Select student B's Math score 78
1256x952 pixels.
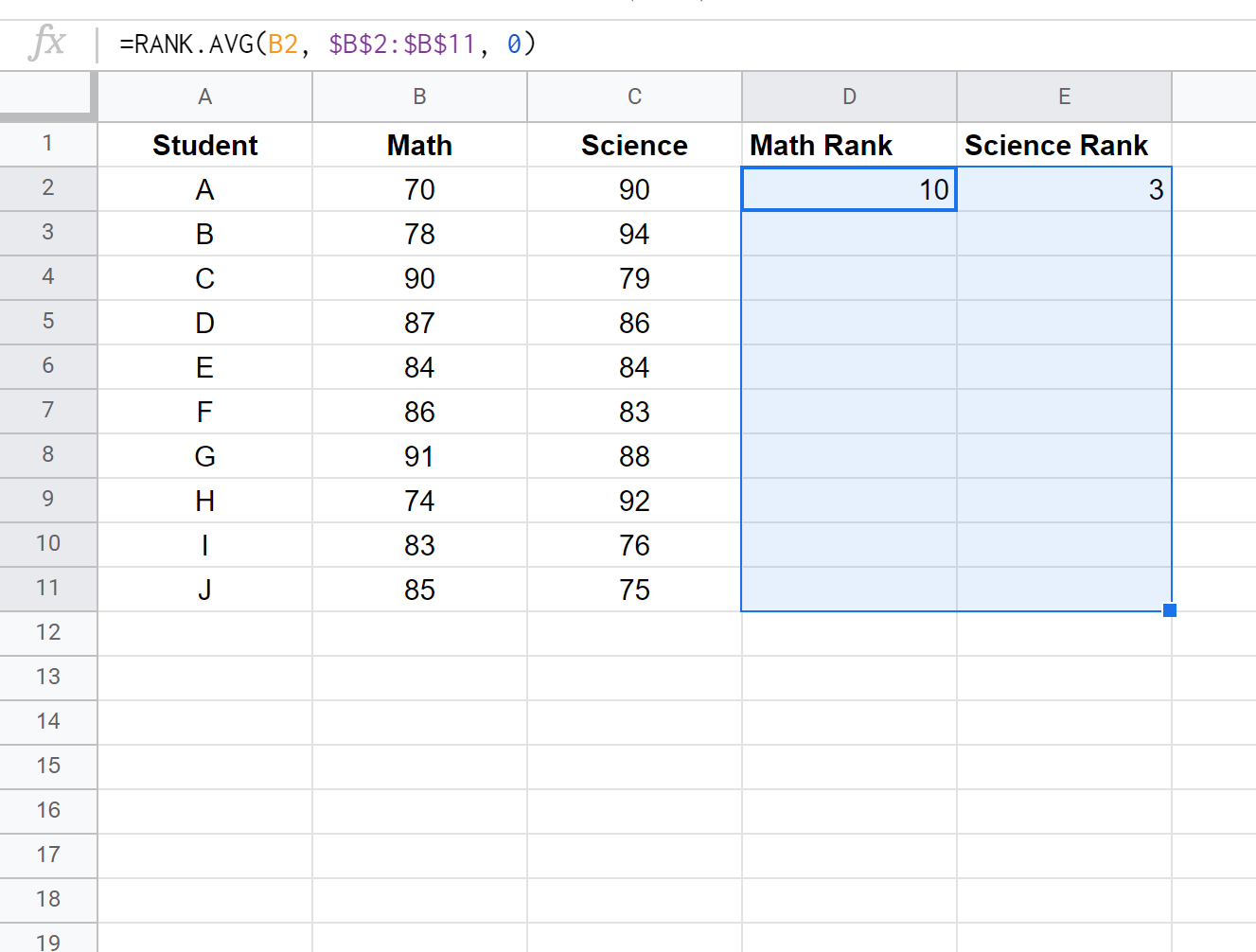pyautogui.click(x=419, y=234)
